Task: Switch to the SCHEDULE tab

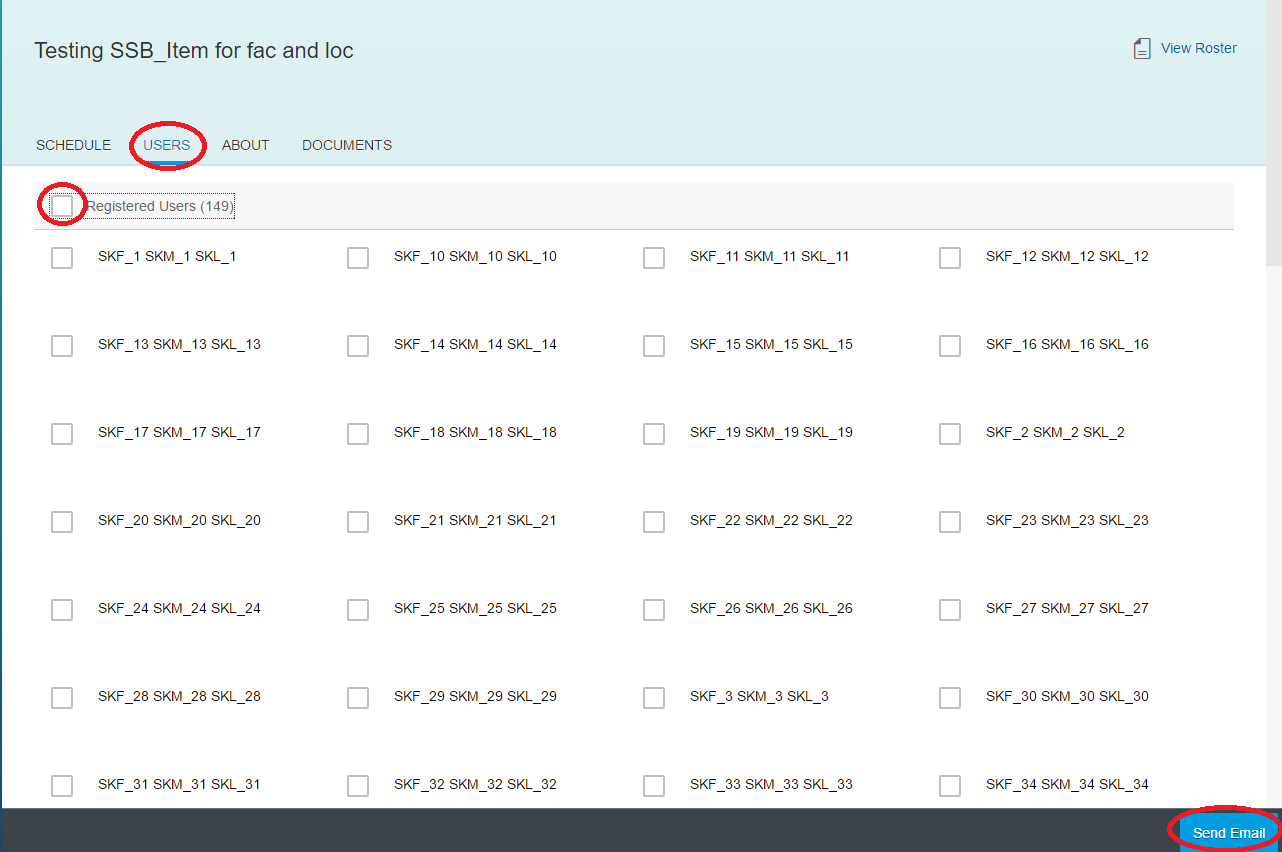Action: (x=73, y=145)
